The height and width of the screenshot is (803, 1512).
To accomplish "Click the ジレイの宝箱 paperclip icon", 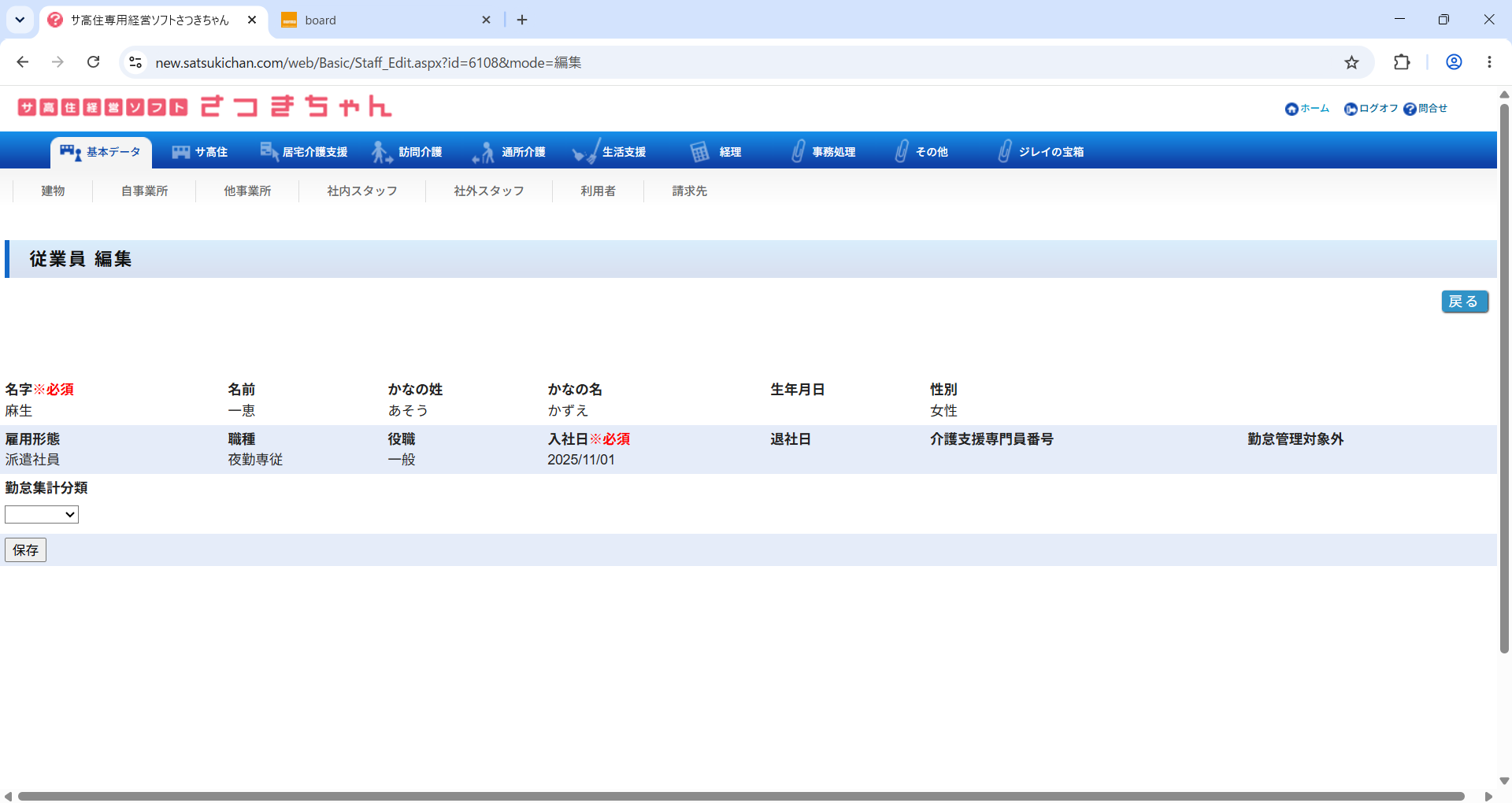I will pos(1004,151).
